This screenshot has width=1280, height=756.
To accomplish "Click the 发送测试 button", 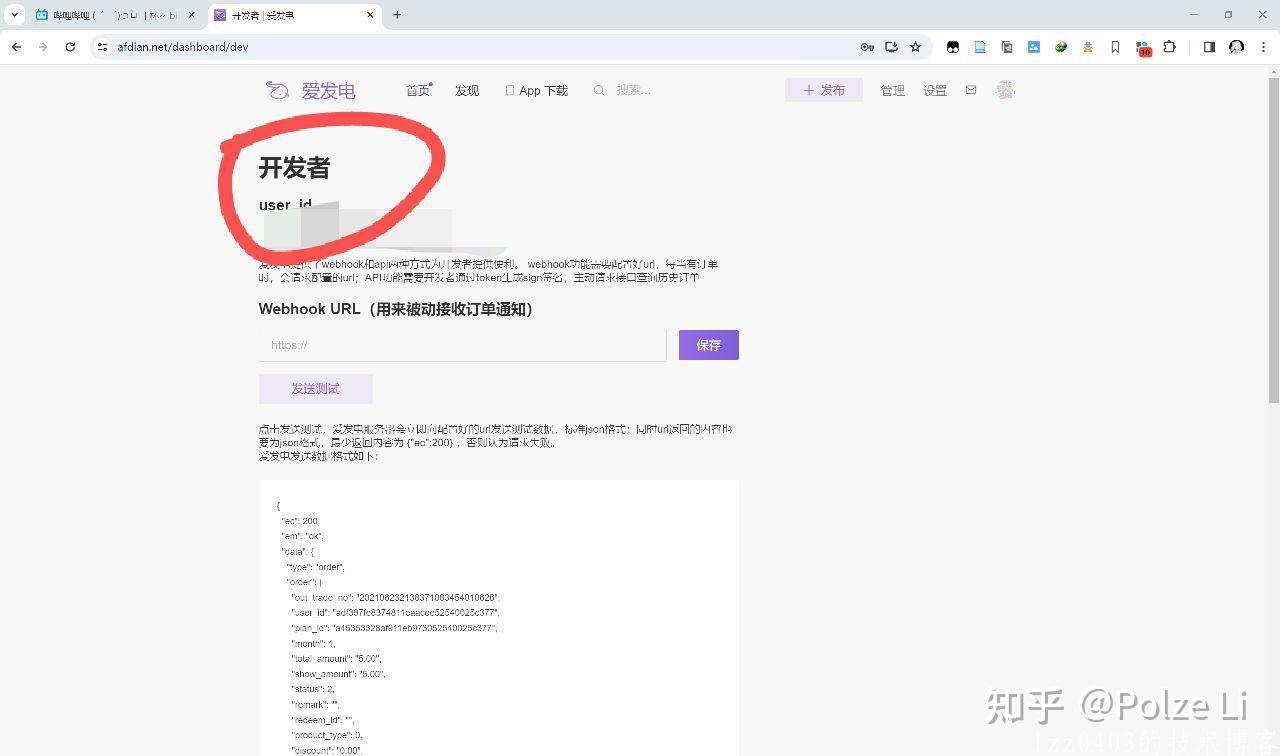I will [x=316, y=389].
